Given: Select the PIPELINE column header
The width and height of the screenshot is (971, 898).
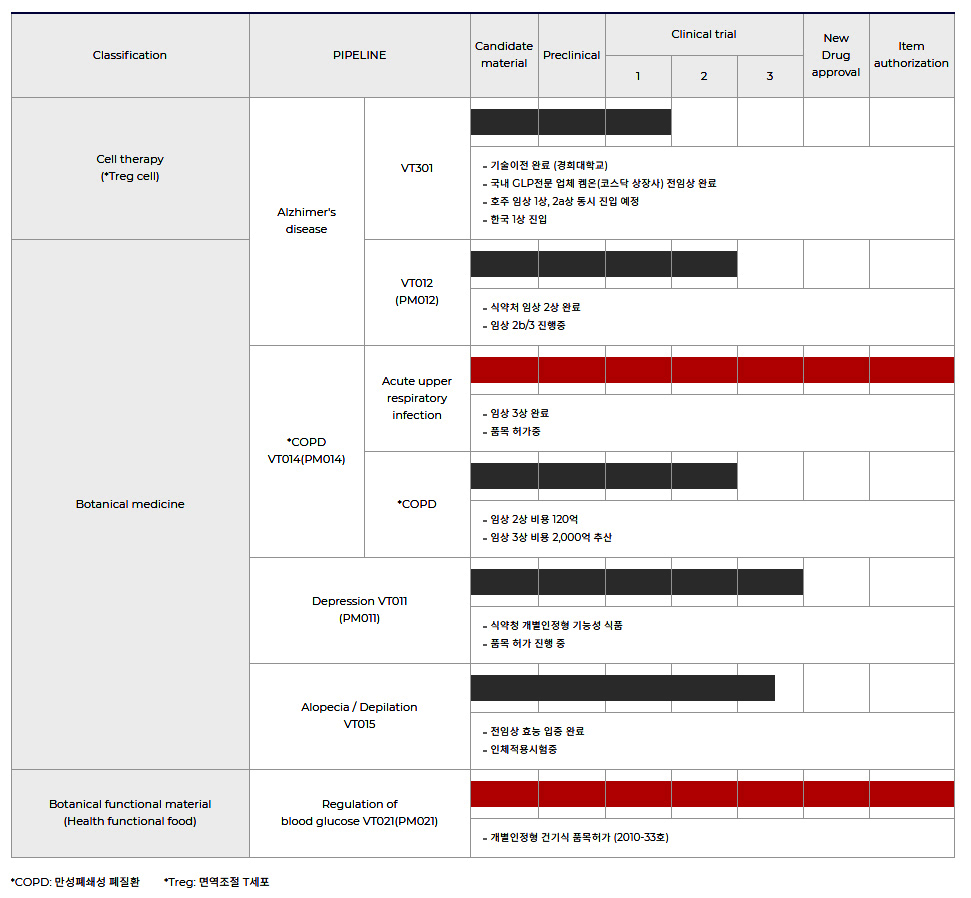Looking at the screenshot, I should (359, 55).
